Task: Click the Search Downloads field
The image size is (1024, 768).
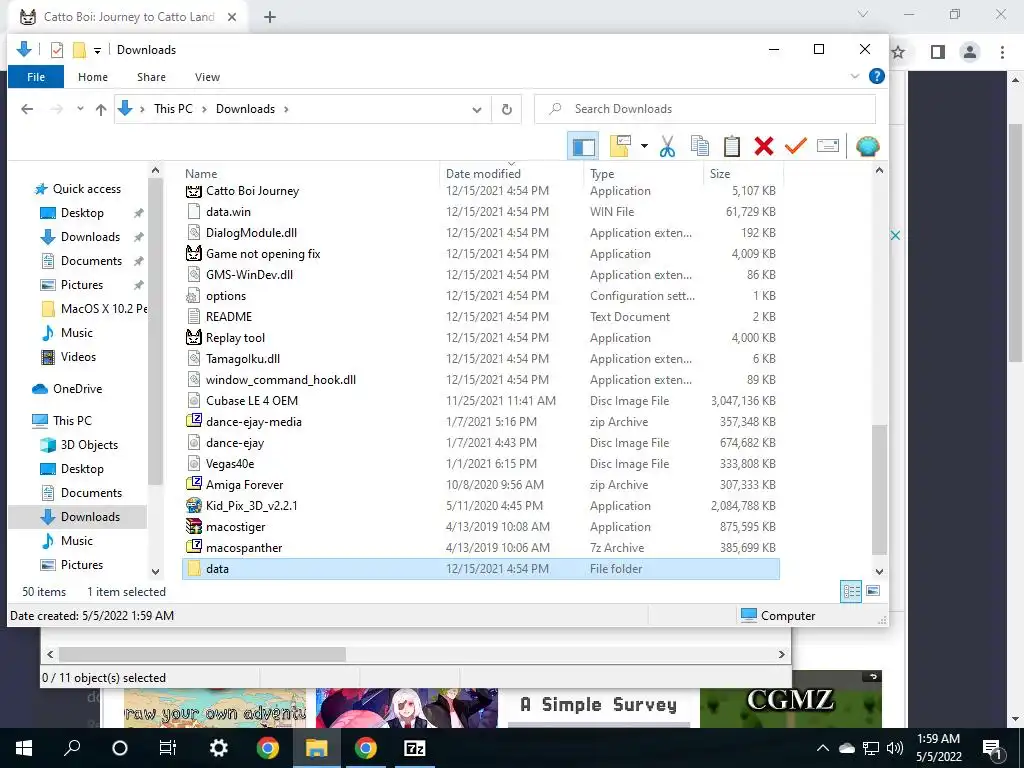Action: 705,109
